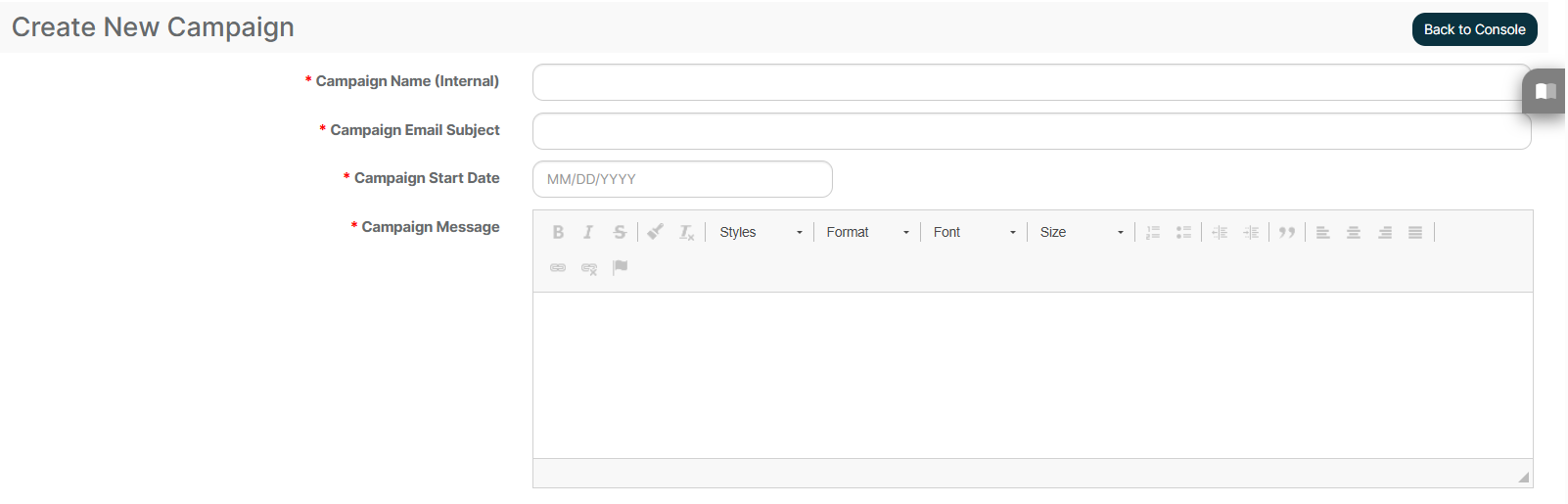Click the copy formatting paintbrush icon
This screenshot has height=504, width=1568.
(656, 232)
